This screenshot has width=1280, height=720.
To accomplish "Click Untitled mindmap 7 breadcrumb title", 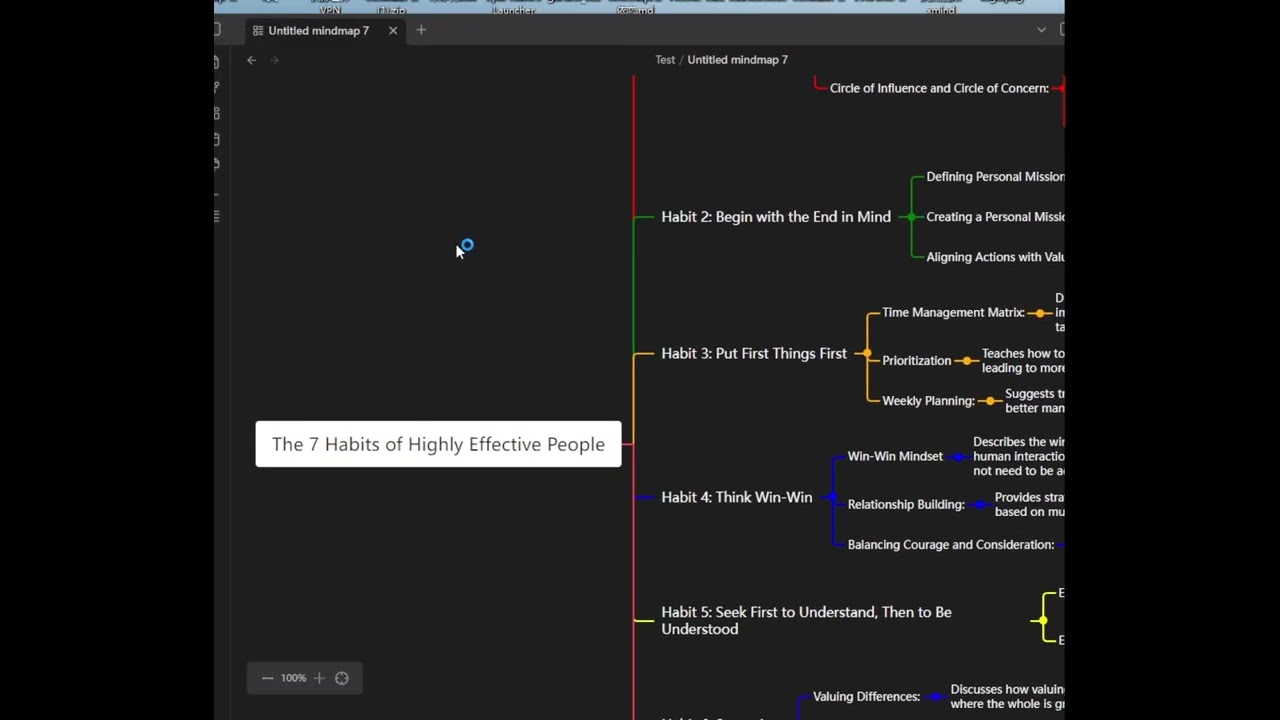I will click(737, 60).
